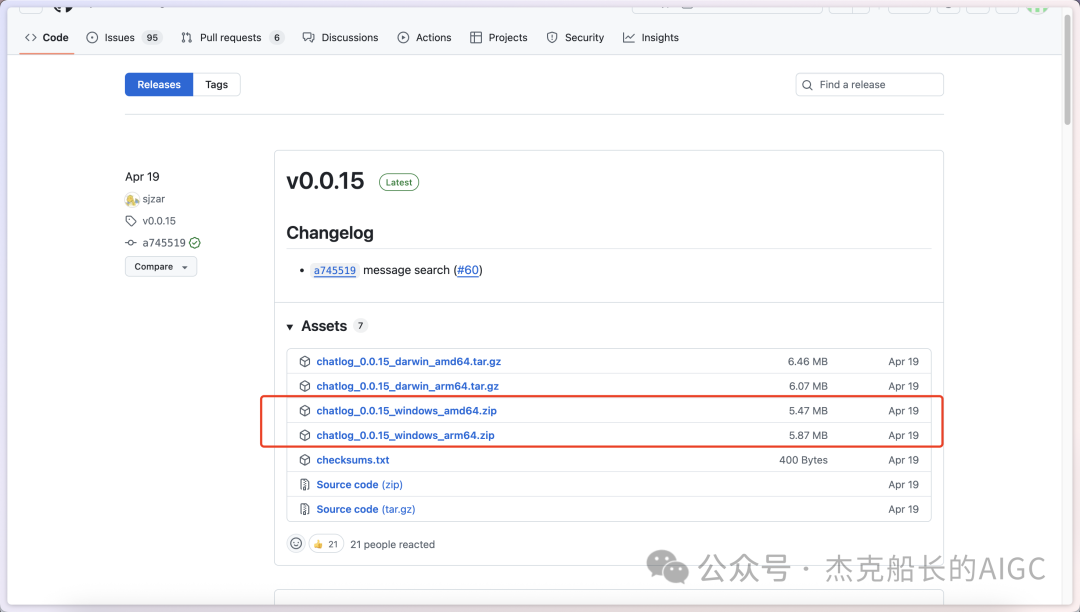Focus the Find a release search field
Viewport: 1080px width, 612px height.
tap(869, 85)
